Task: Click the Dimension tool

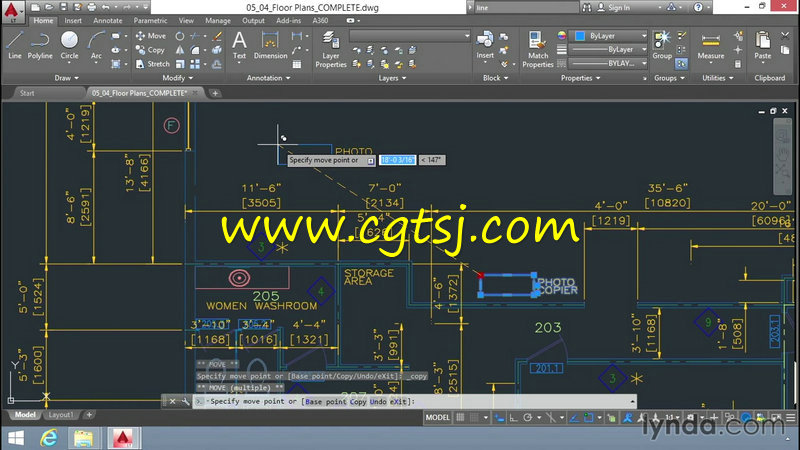Action: pyautogui.click(x=270, y=45)
